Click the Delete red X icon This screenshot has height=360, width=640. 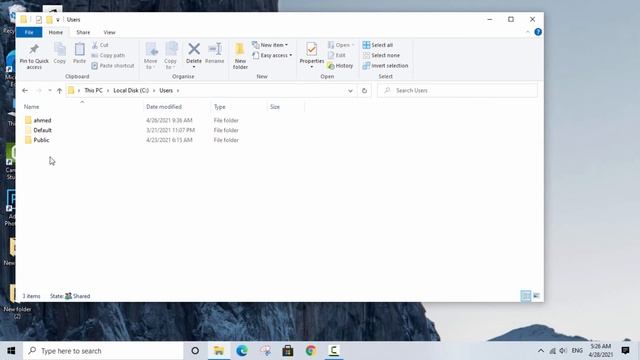coord(194,49)
